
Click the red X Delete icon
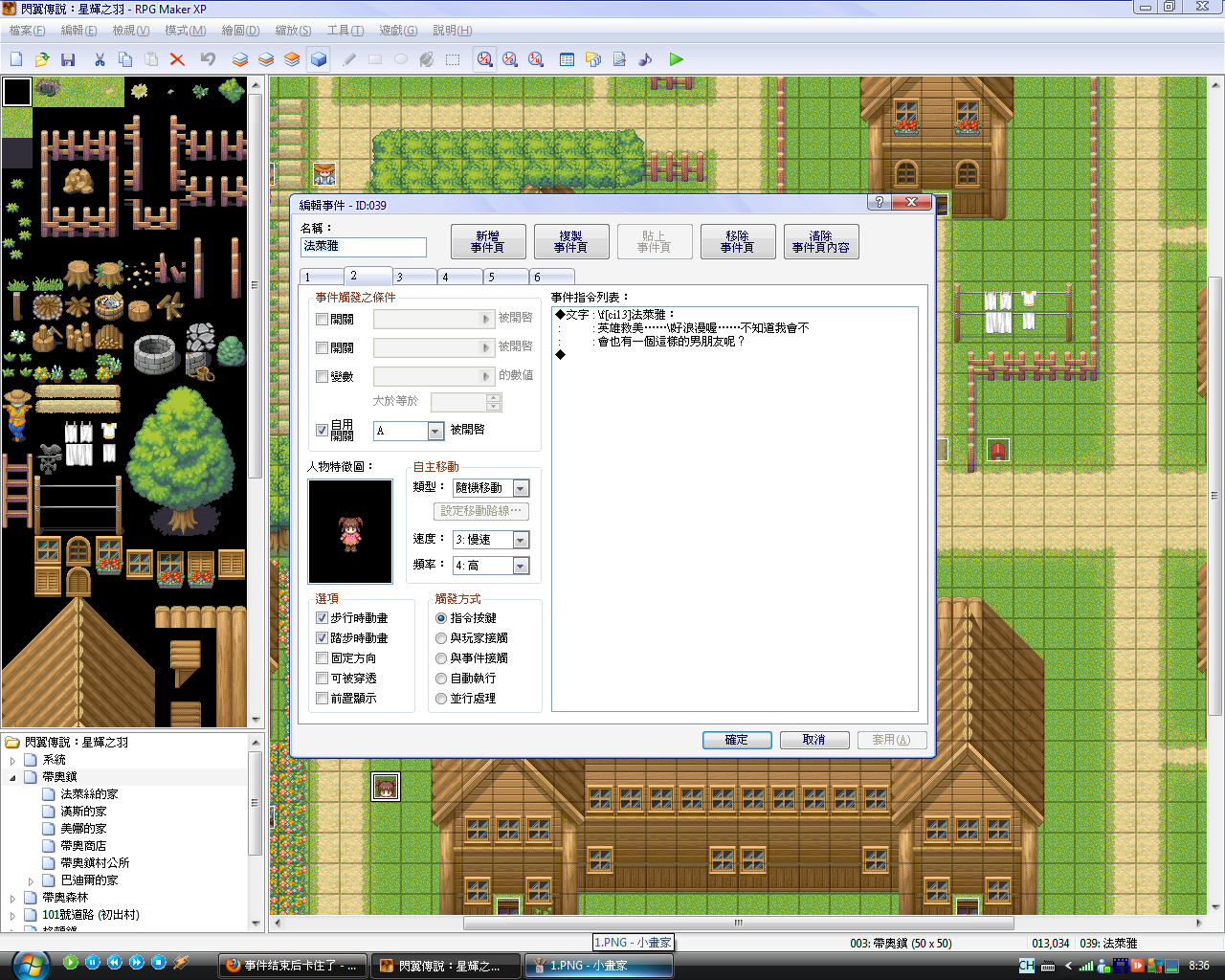pos(177,59)
